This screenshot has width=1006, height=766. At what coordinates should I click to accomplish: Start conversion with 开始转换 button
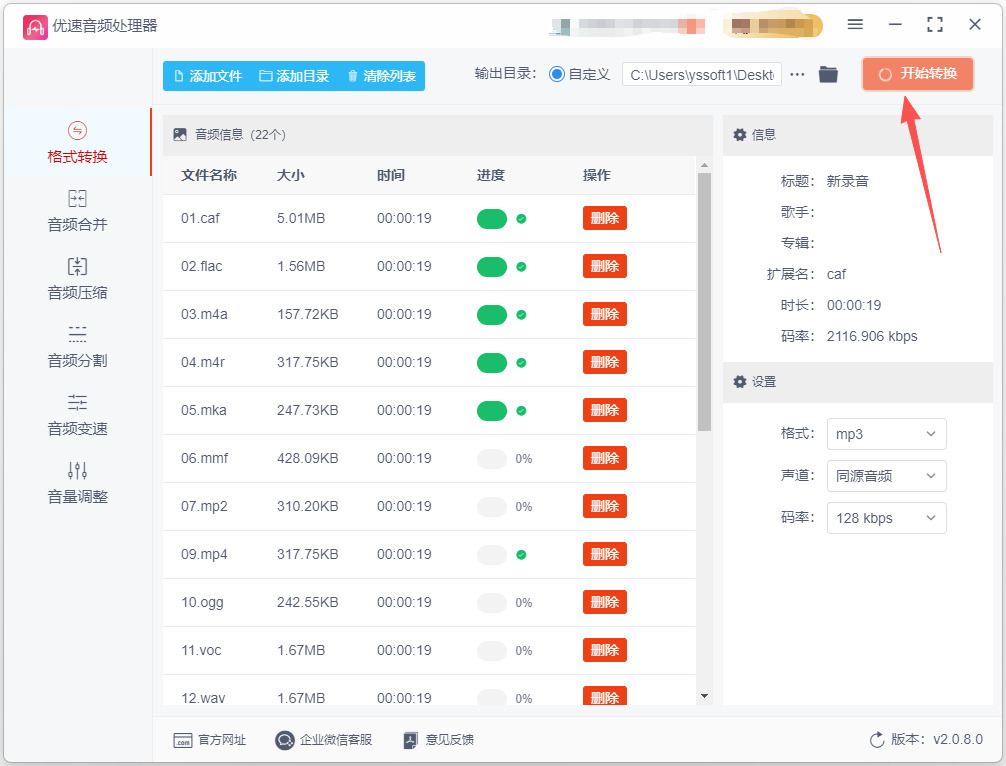(918, 74)
